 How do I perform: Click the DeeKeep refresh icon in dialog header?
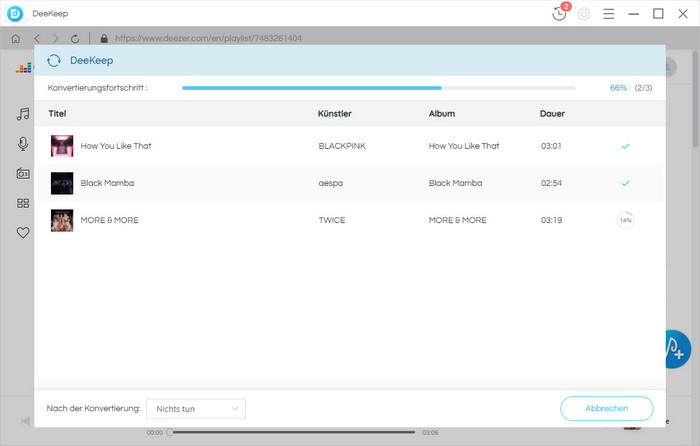tap(54, 60)
